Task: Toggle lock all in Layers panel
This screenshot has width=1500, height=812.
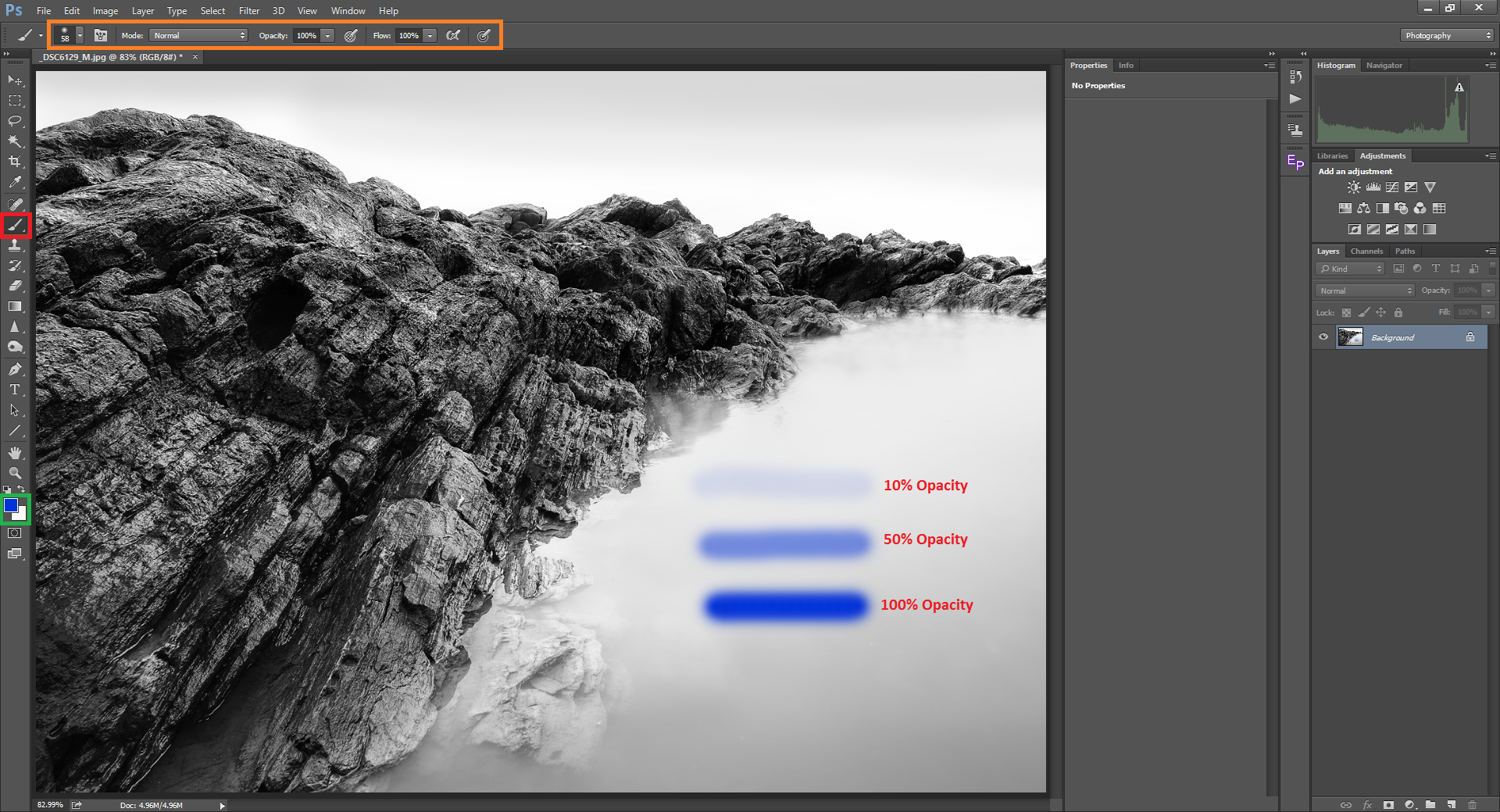Action: (1398, 312)
